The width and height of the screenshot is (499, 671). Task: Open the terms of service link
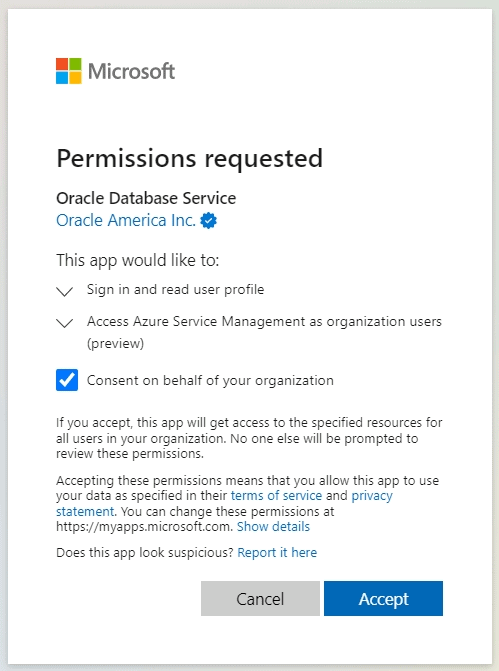click(276, 496)
